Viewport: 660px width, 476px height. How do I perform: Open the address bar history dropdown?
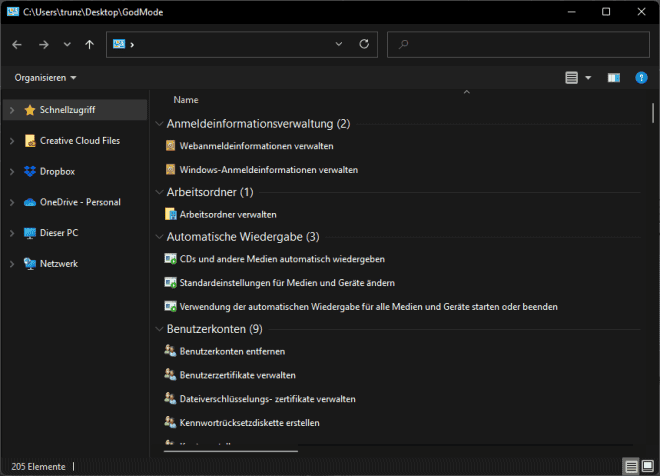coord(340,45)
